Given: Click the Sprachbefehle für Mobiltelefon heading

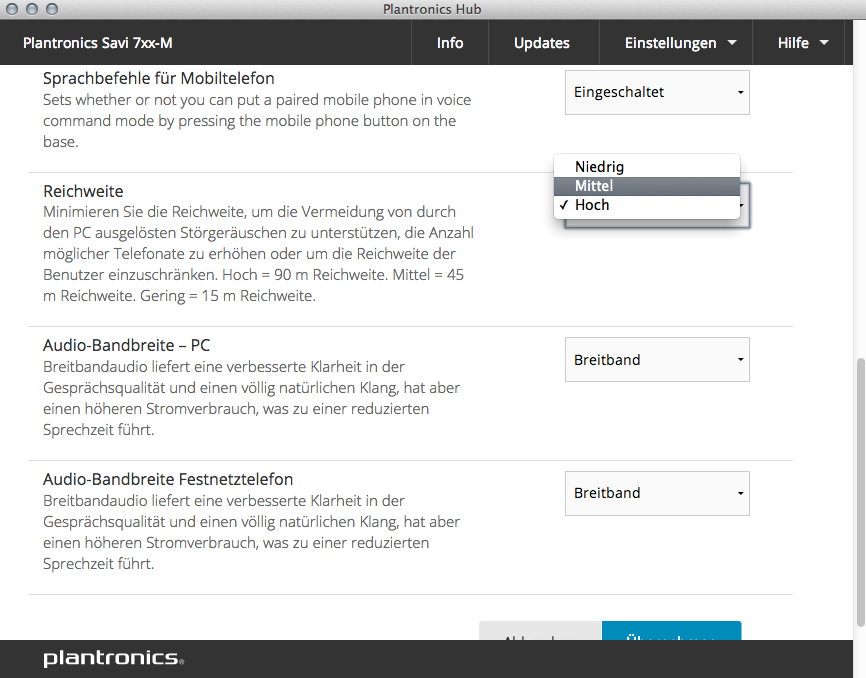Looking at the screenshot, I should [159, 78].
